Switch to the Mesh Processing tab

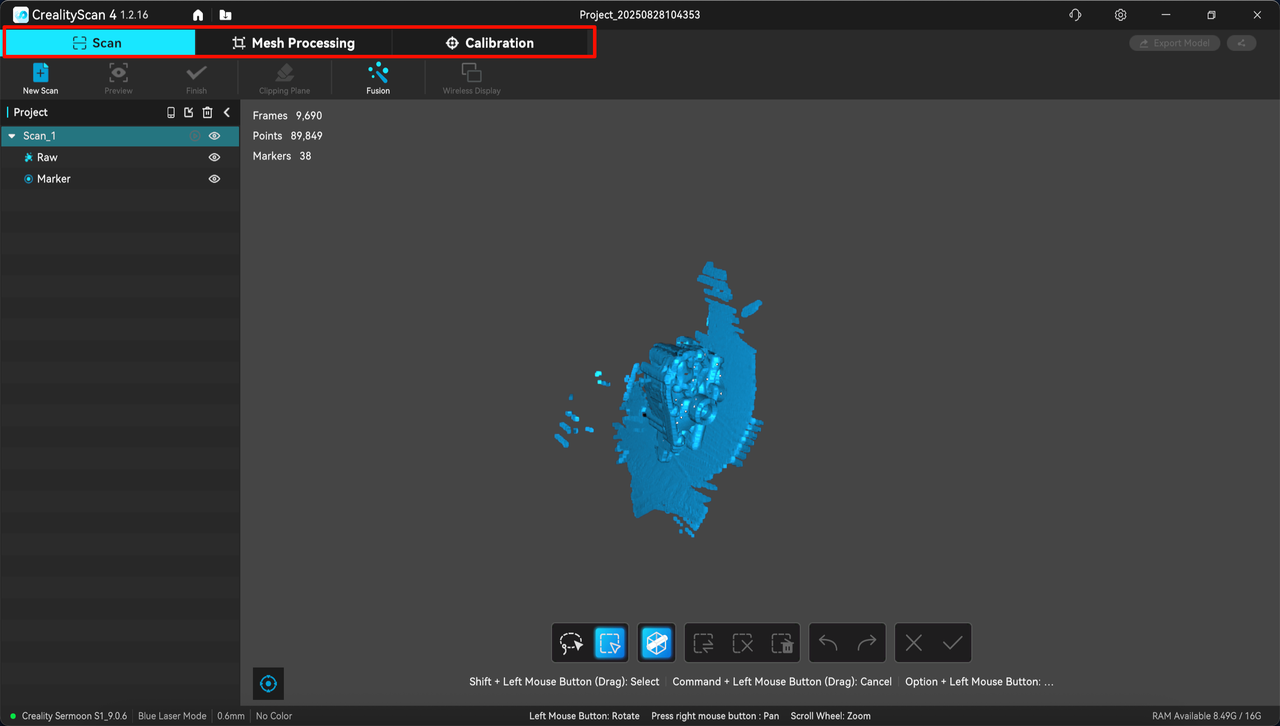(x=293, y=43)
